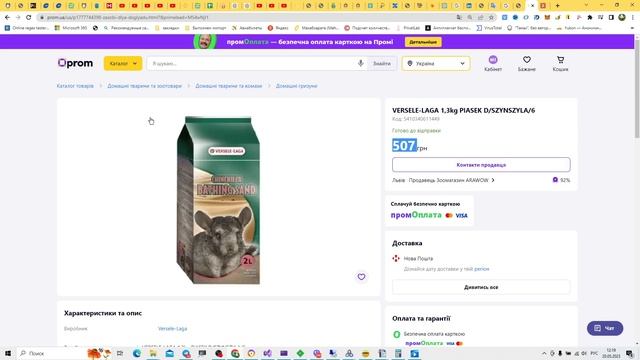Add product to favorites with heart icon
The image size is (640, 360).
361,277
